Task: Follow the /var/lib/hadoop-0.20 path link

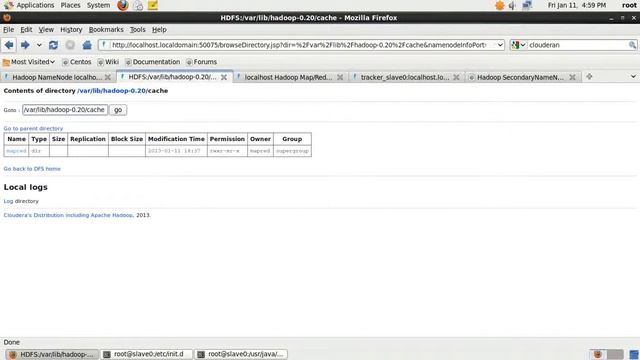Action: [x=112, y=91]
